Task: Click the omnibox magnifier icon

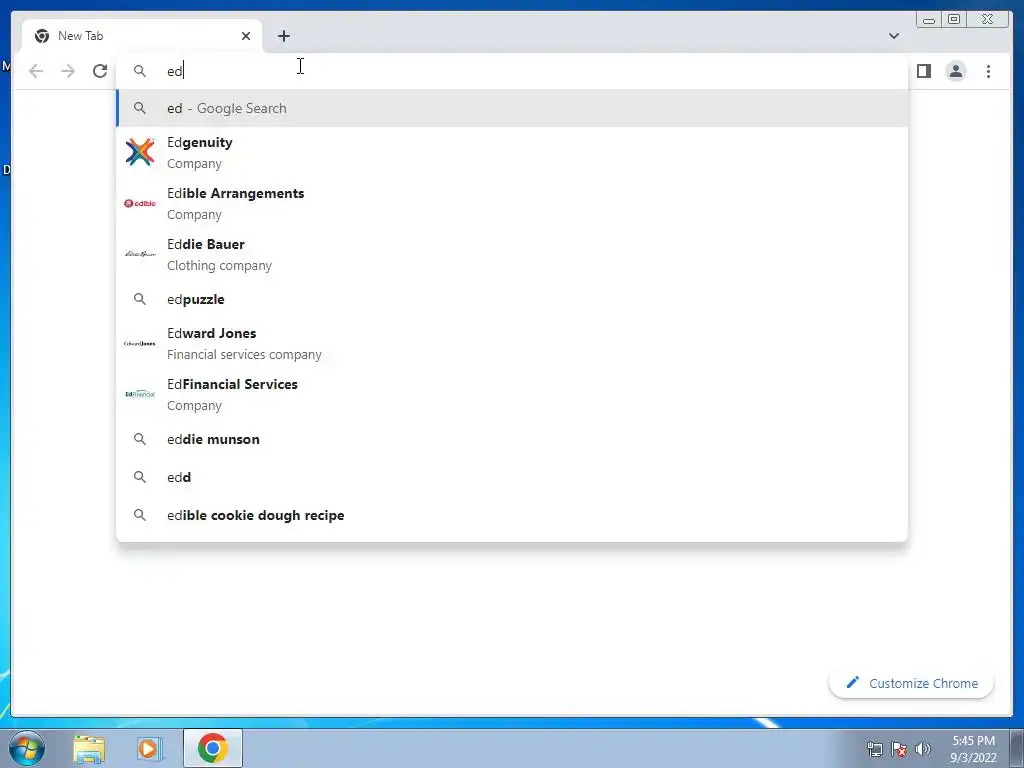Action: coord(140,71)
